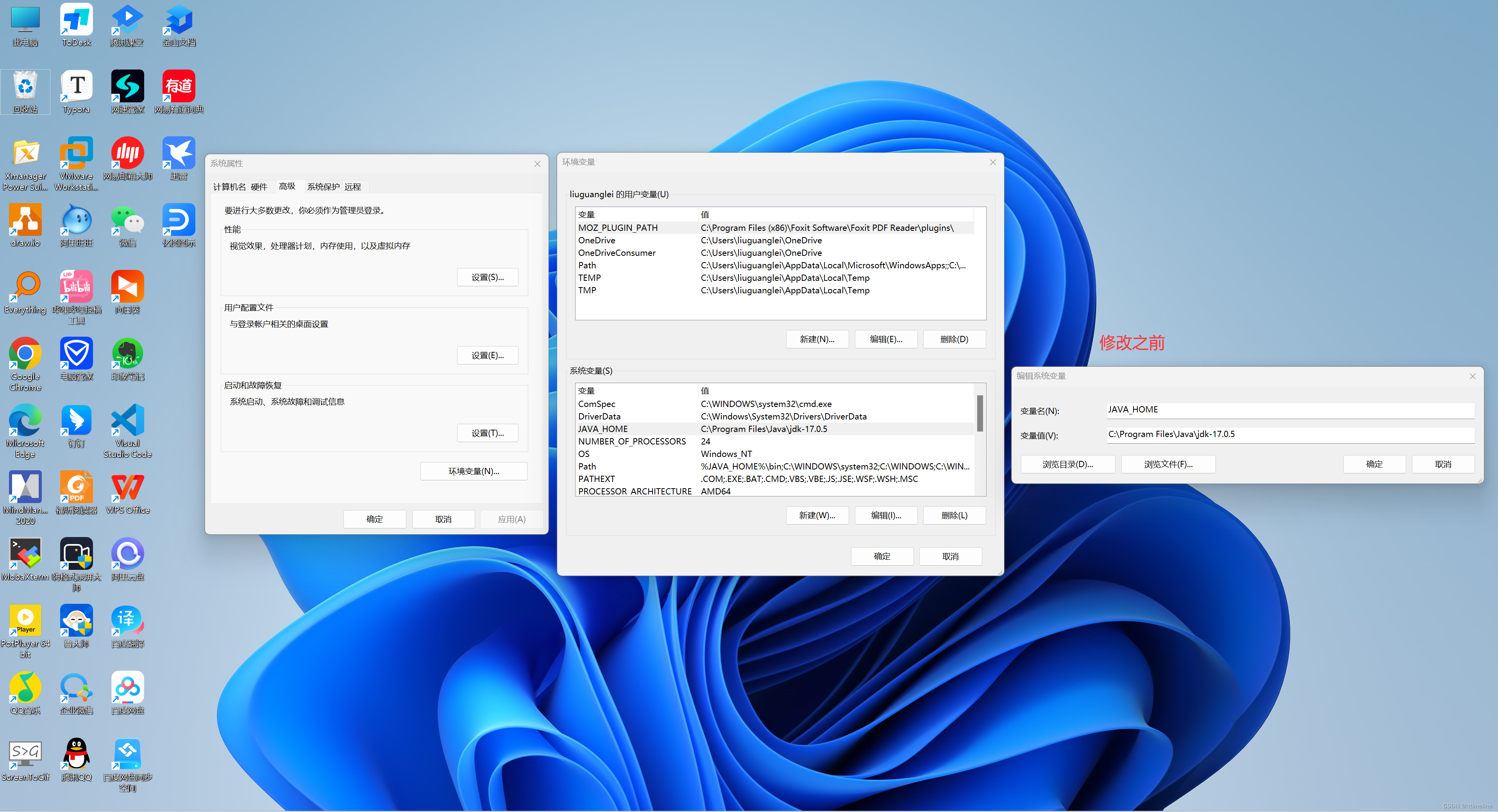
Task: Open the ScreenToGif desktop shortcut
Action: coord(25,761)
